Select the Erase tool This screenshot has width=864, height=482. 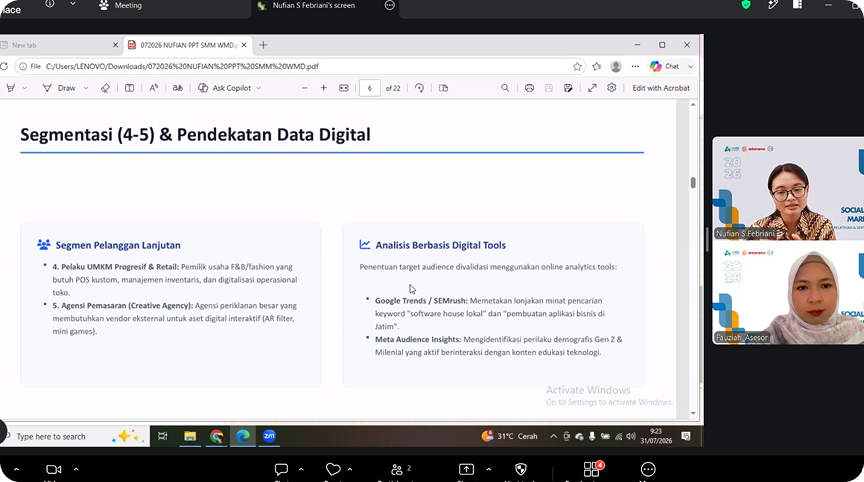[105, 88]
